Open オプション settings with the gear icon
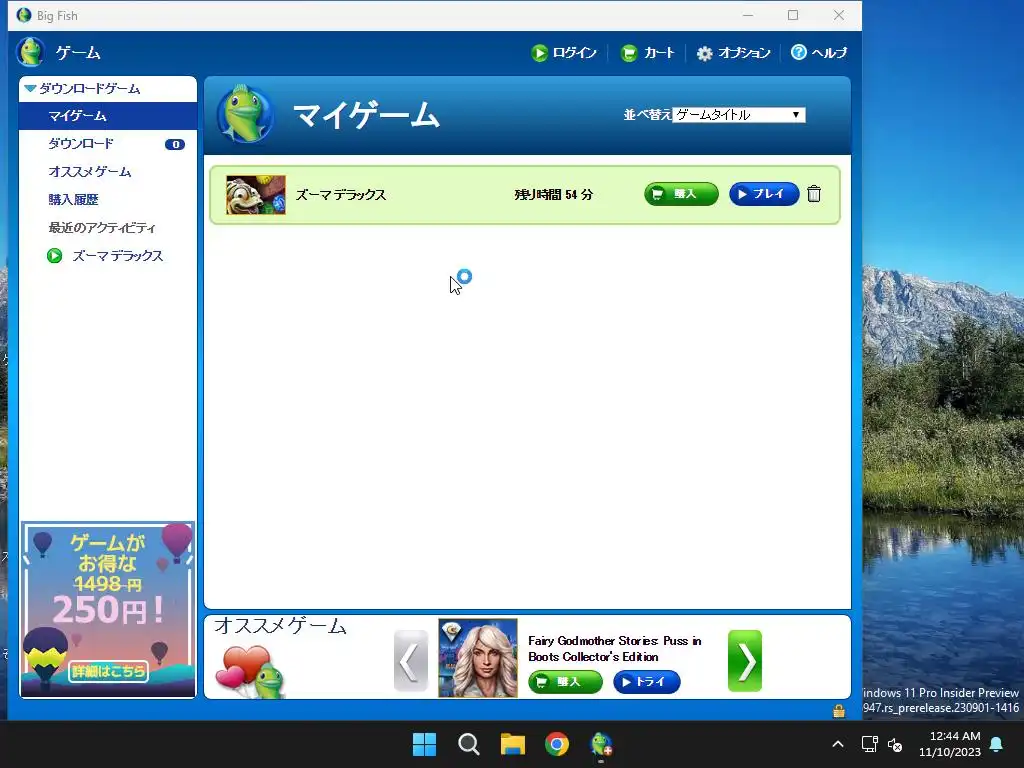 click(733, 53)
